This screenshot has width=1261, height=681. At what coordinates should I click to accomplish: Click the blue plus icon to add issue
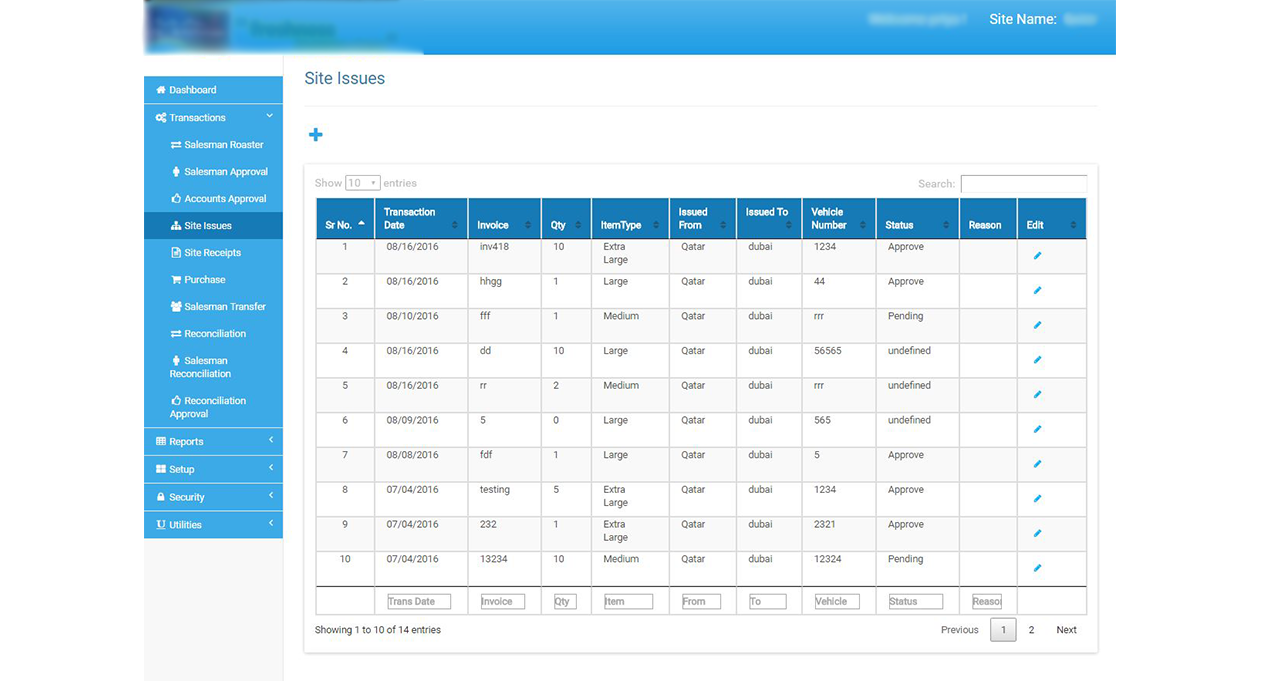tap(316, 135)
